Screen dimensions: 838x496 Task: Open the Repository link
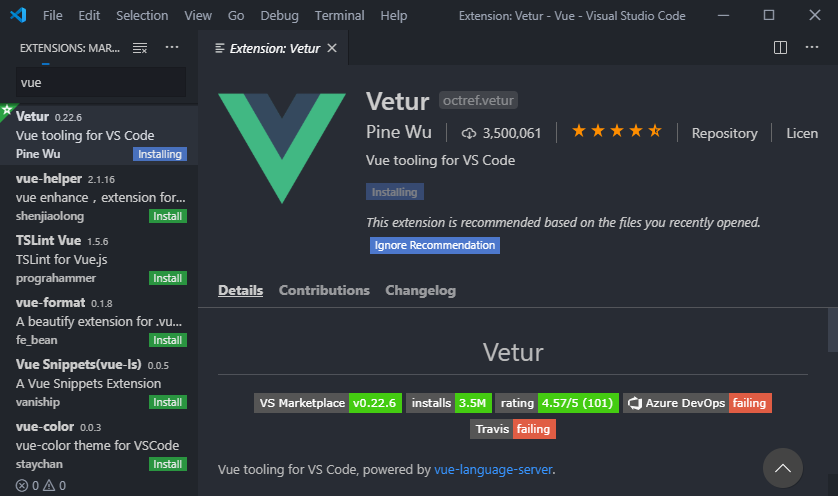pos(724,133)
